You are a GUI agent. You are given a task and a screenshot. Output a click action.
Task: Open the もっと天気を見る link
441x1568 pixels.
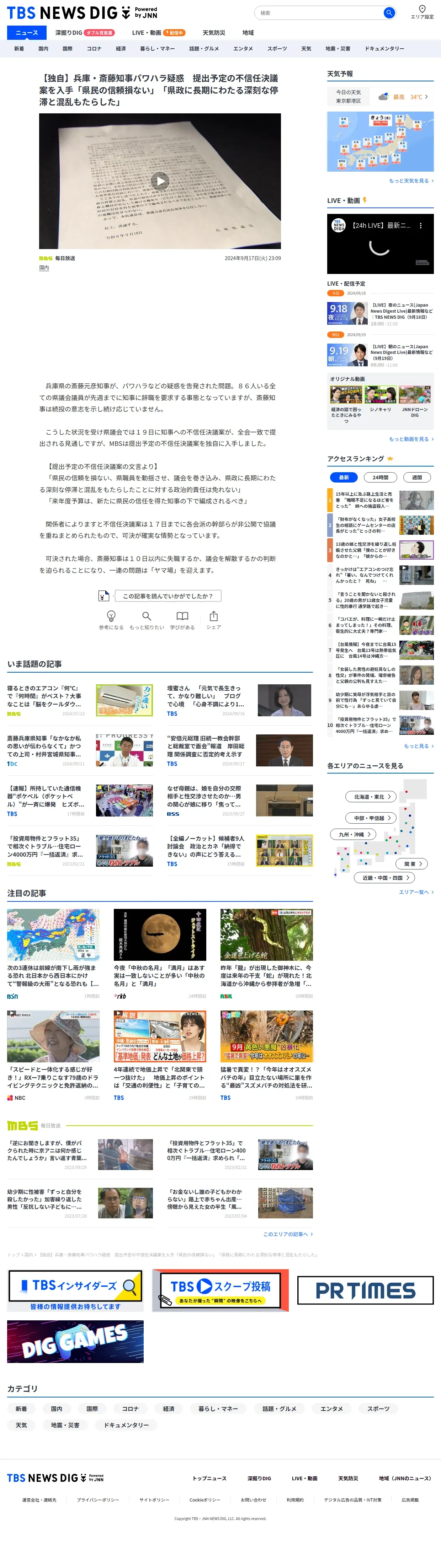[x=411, y=181]
